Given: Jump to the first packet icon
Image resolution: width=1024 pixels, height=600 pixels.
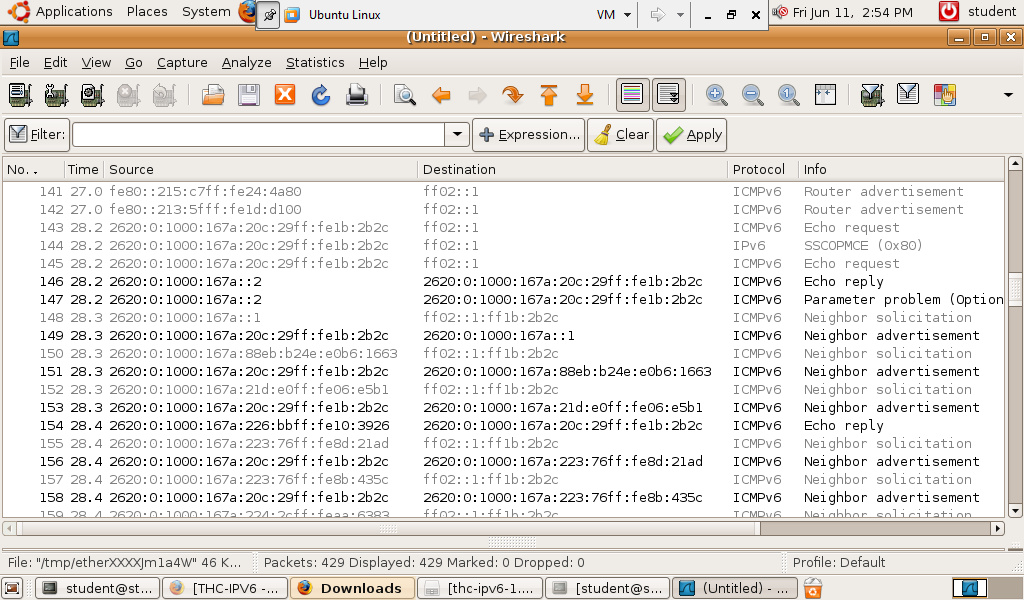Looking at the screenshot, I should (x=549, y=95).
